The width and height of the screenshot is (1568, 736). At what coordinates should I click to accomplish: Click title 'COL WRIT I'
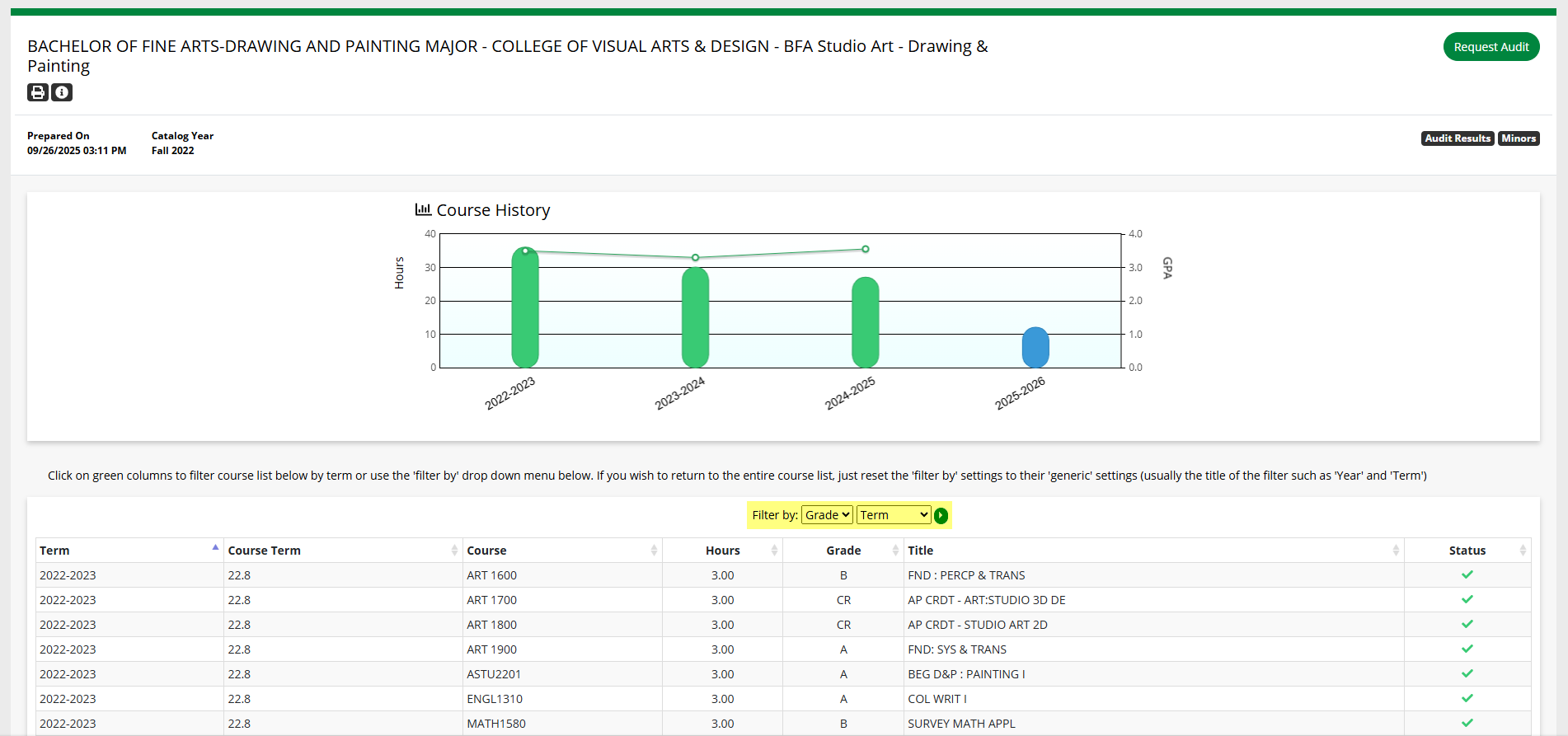pyautogui.click(x=937, y=699)
